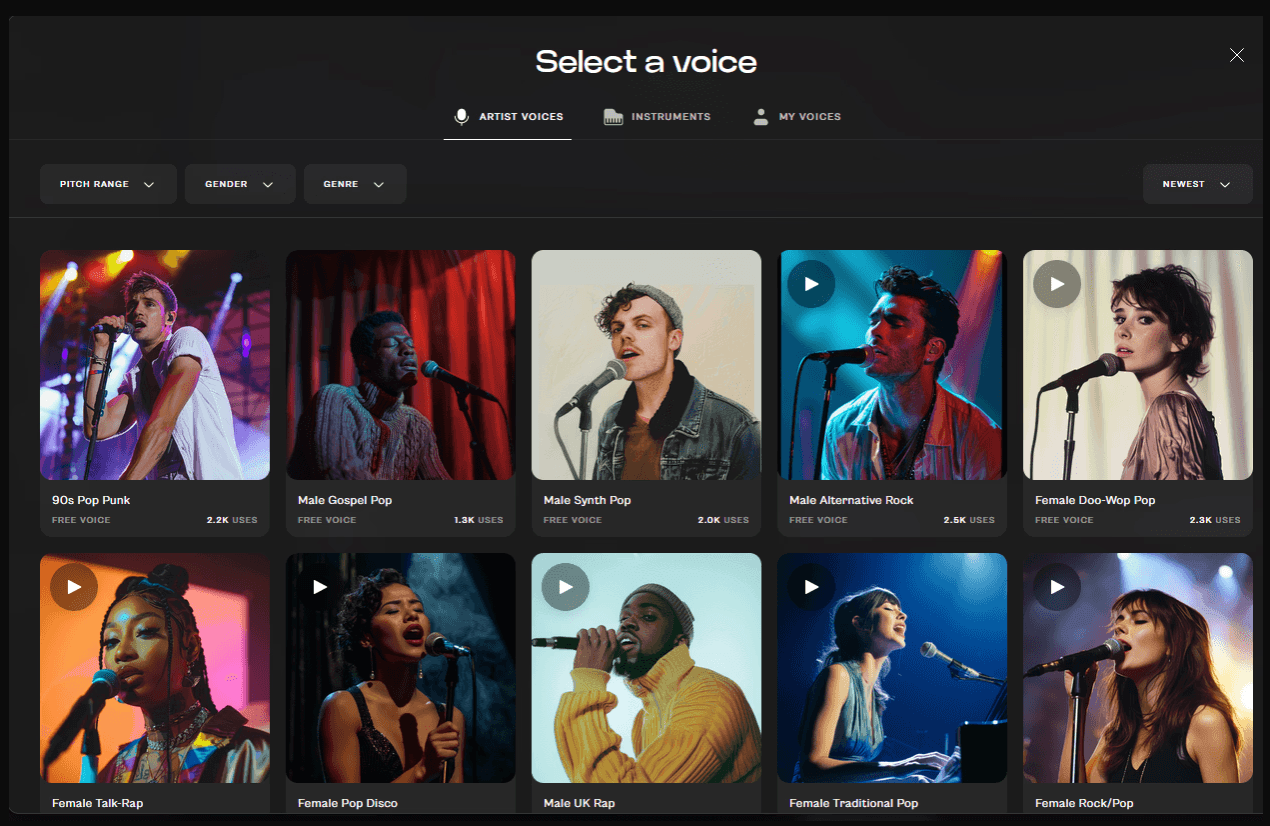Play the Female Talk-Rap preview
This screenshot has width=1270, height=826.
pyautogui.click(x=73, y=587)
